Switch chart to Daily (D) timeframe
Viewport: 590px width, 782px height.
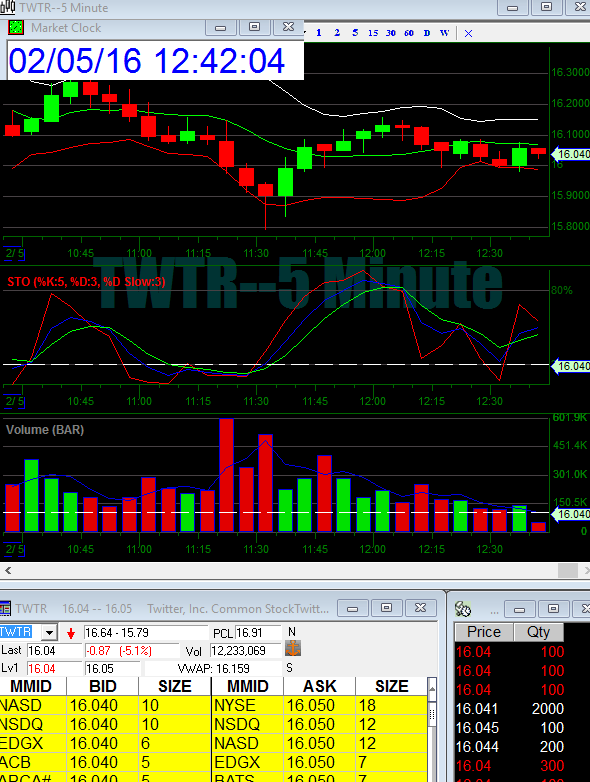coord(427,33)
